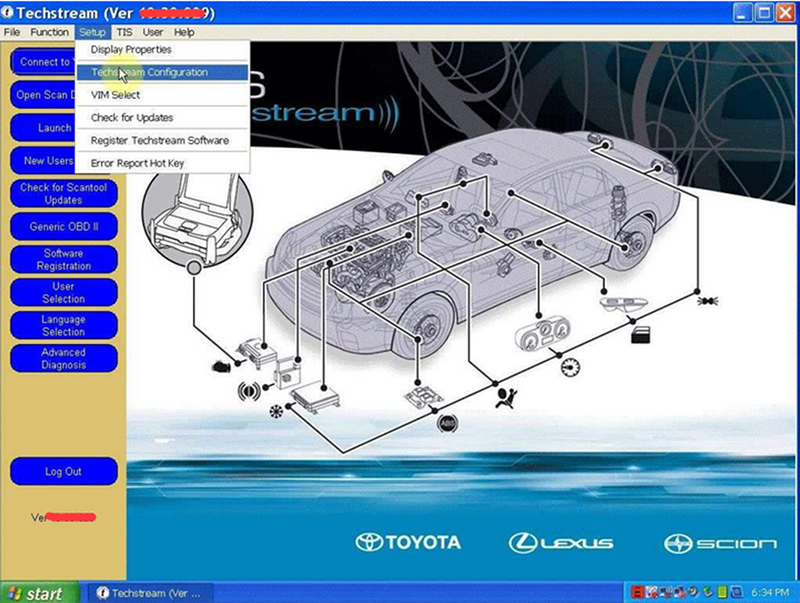Click the snowflake A/C icon in the diagram
This screenshot has height=603, width=800.
coord(277,412)
